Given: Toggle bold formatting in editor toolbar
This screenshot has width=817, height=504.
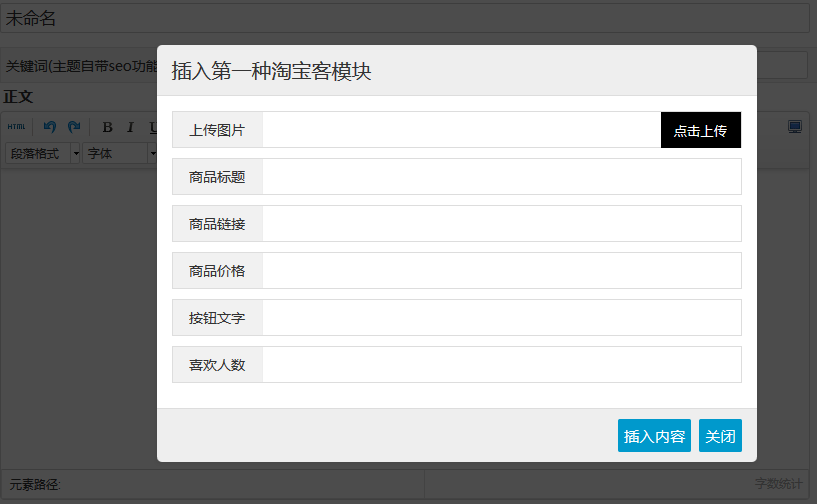Looking at the screenshot, I should (x=107, y=127).
